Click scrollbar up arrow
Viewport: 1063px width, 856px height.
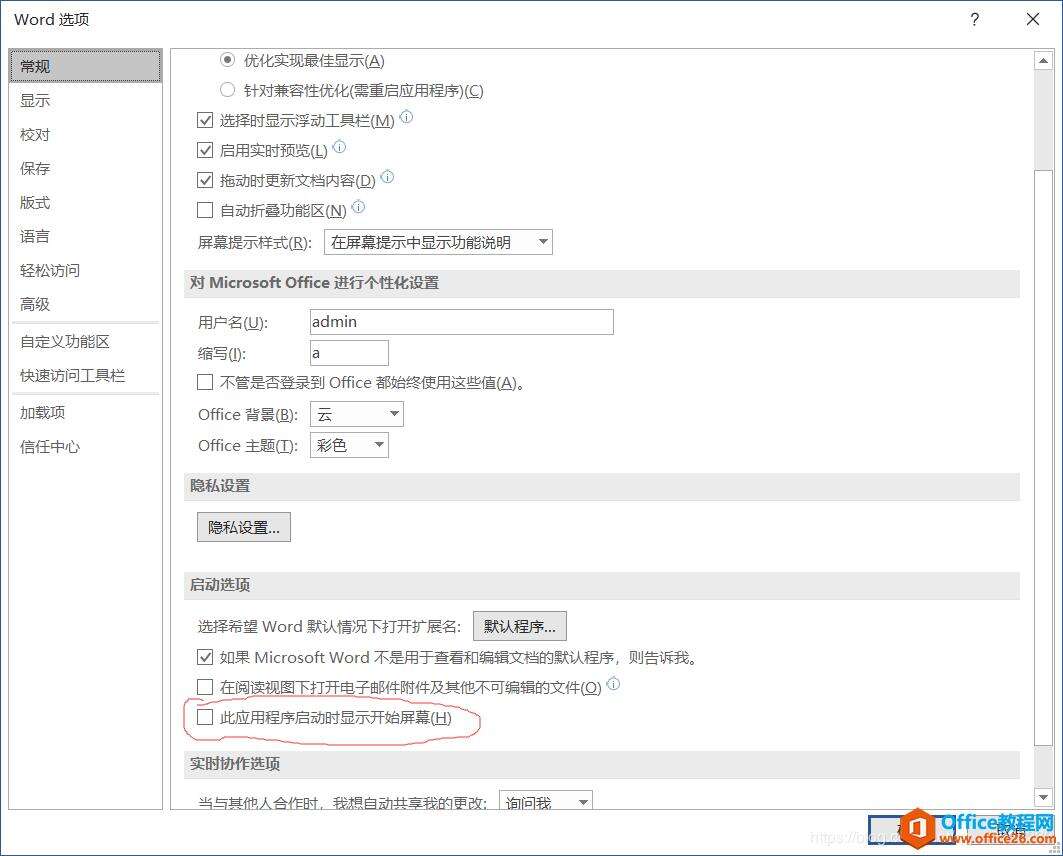click(x=1043, y=60)
